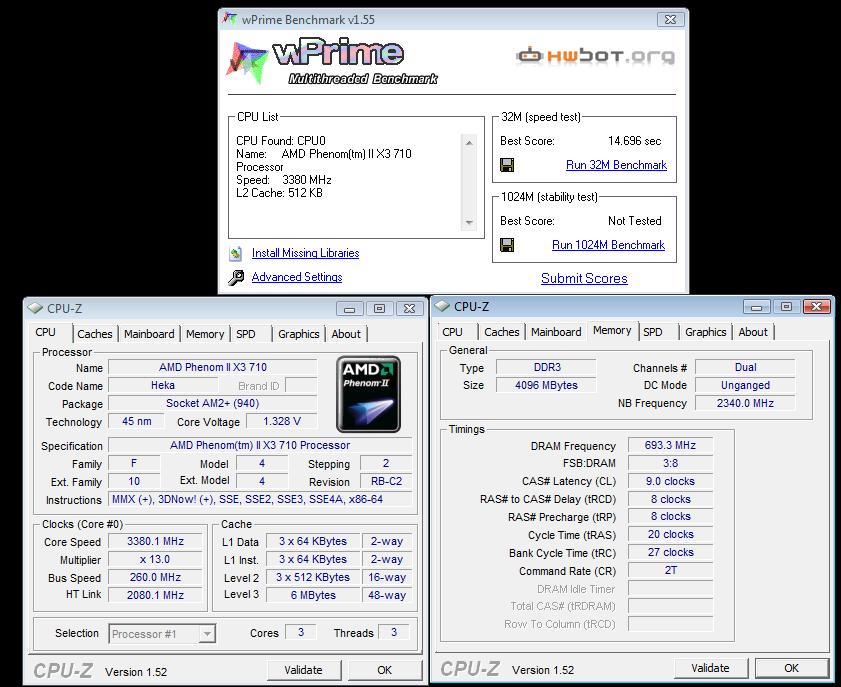Click the left CPU-Z window title icon
The height and width of the screenshot is (687, 841).
point(35,308)
